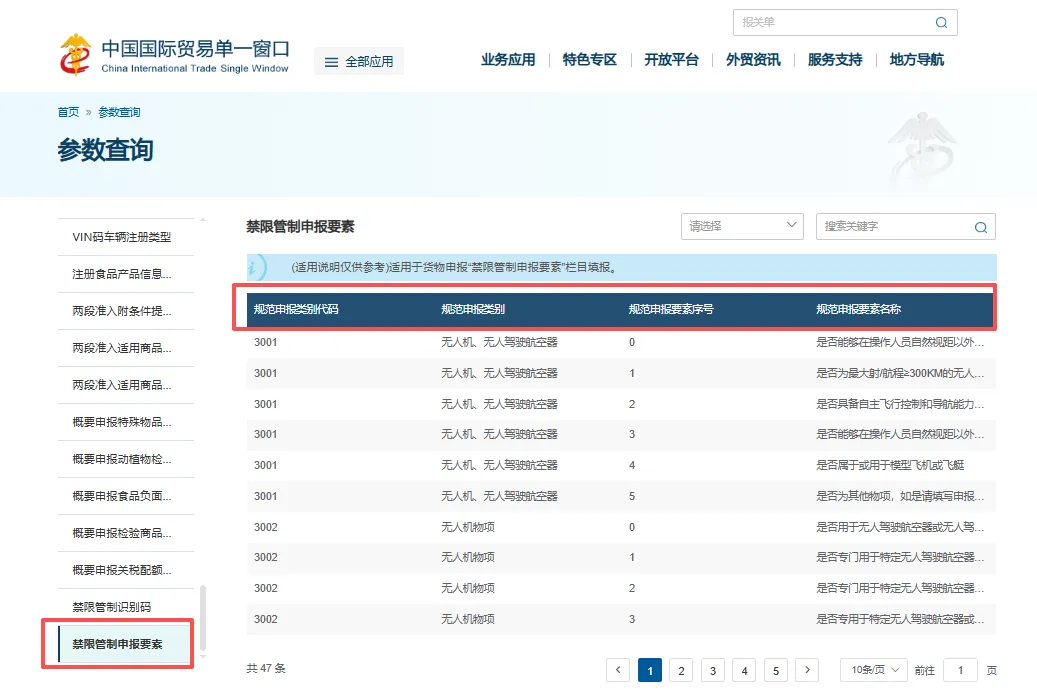This screenshot has height=700, width=1037.
Task: Click 规范申报要素序号 column header
Action: [x=671, y=309]
